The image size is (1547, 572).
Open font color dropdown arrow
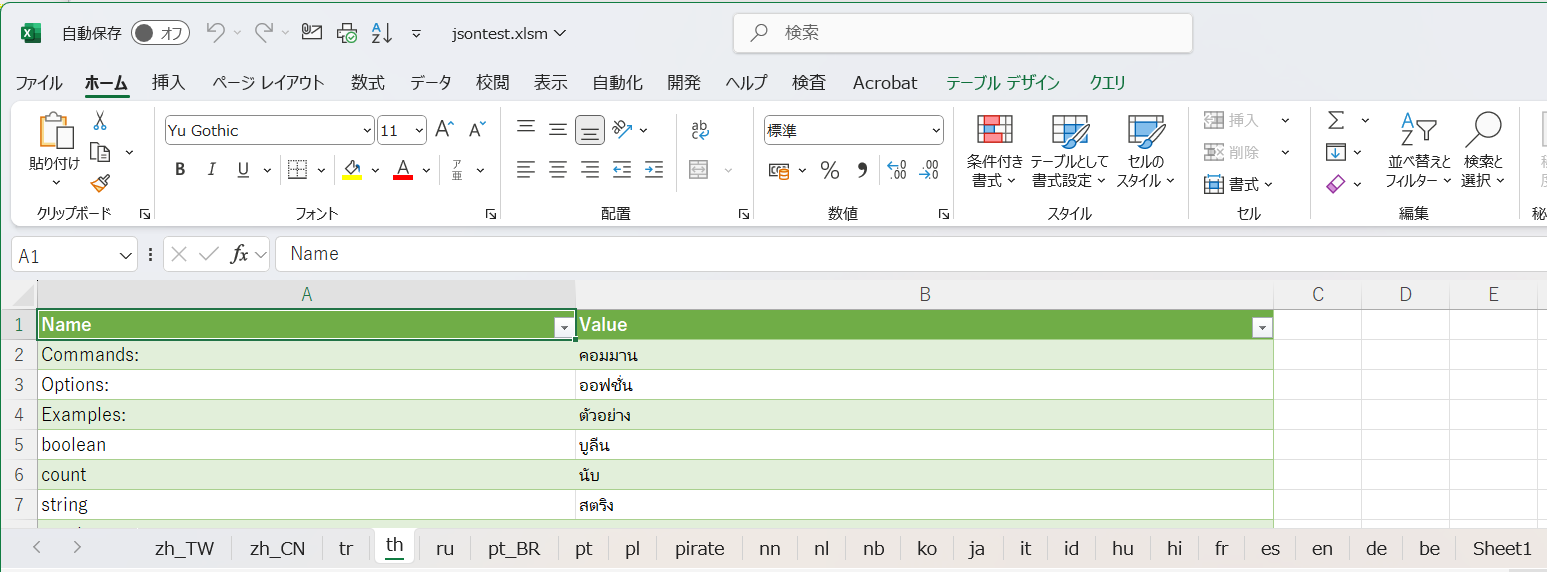(426, 170)
